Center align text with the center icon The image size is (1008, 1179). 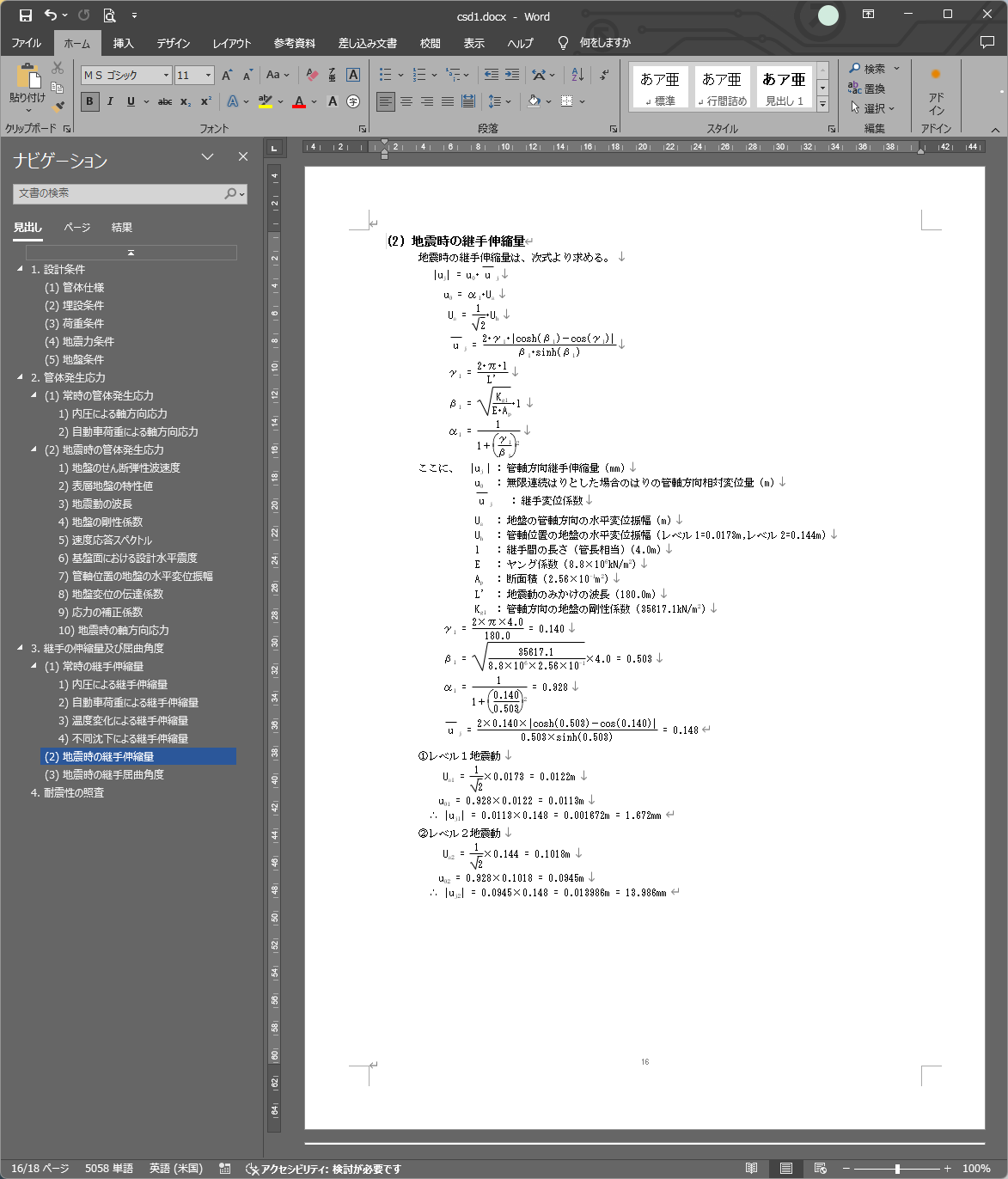point(406,101)
